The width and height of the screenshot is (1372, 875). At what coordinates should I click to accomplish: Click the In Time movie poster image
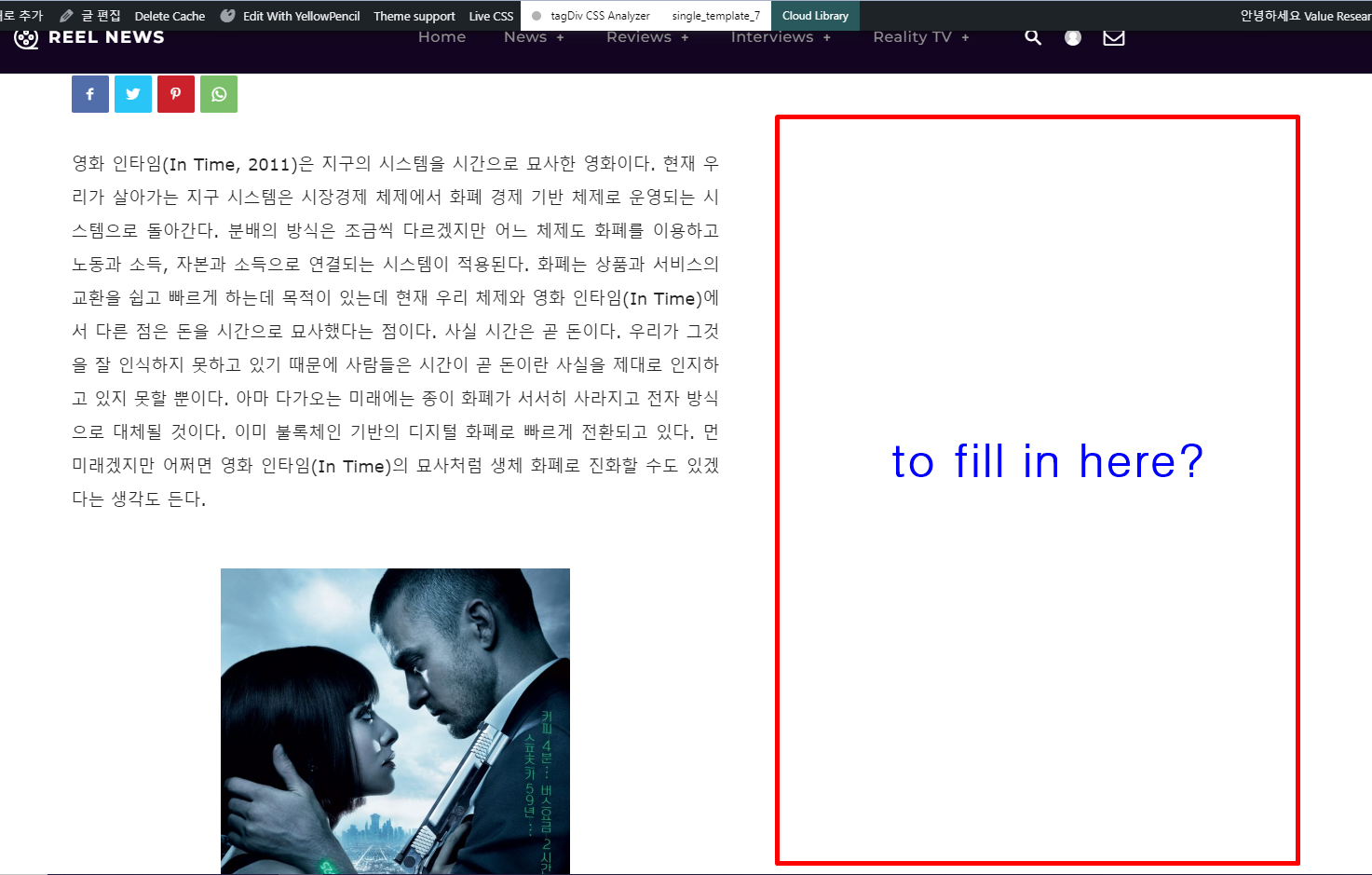[395, 721]
